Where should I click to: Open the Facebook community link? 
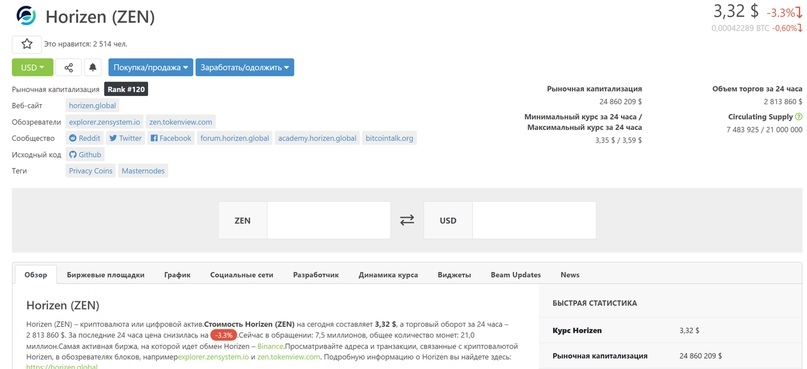tap(171, 138)
